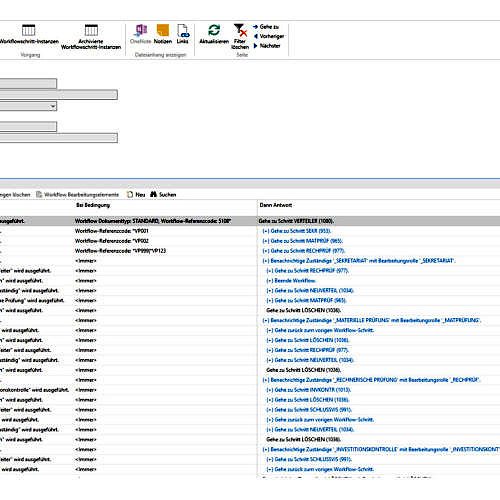The height and width of the screenshot is (500, 500).
Task: Click condition cell Workflow-Referenzcode *VP002
Action: 112,241
